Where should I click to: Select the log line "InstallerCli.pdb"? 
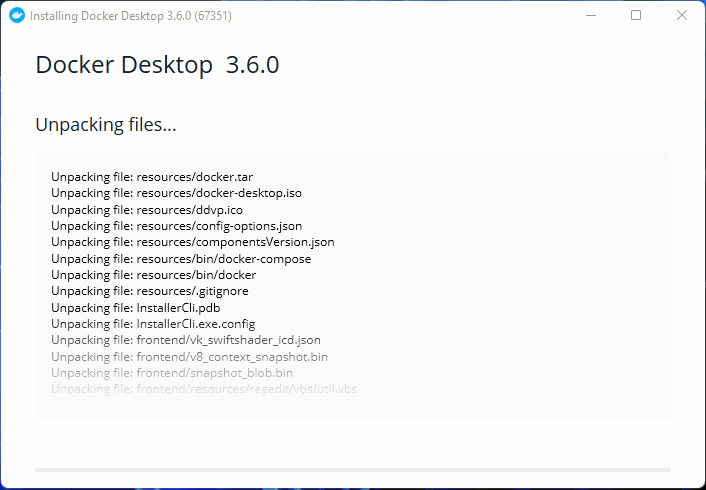tap(136, 308)
